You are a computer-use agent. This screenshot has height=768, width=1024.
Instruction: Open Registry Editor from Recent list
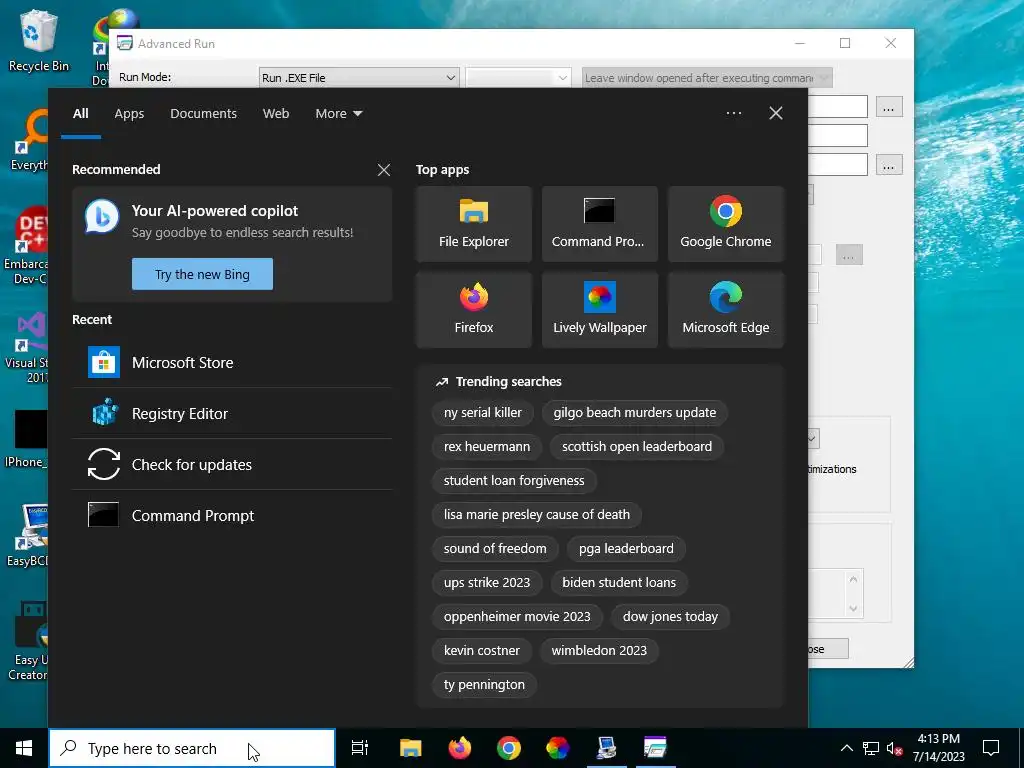pos(232,413)
